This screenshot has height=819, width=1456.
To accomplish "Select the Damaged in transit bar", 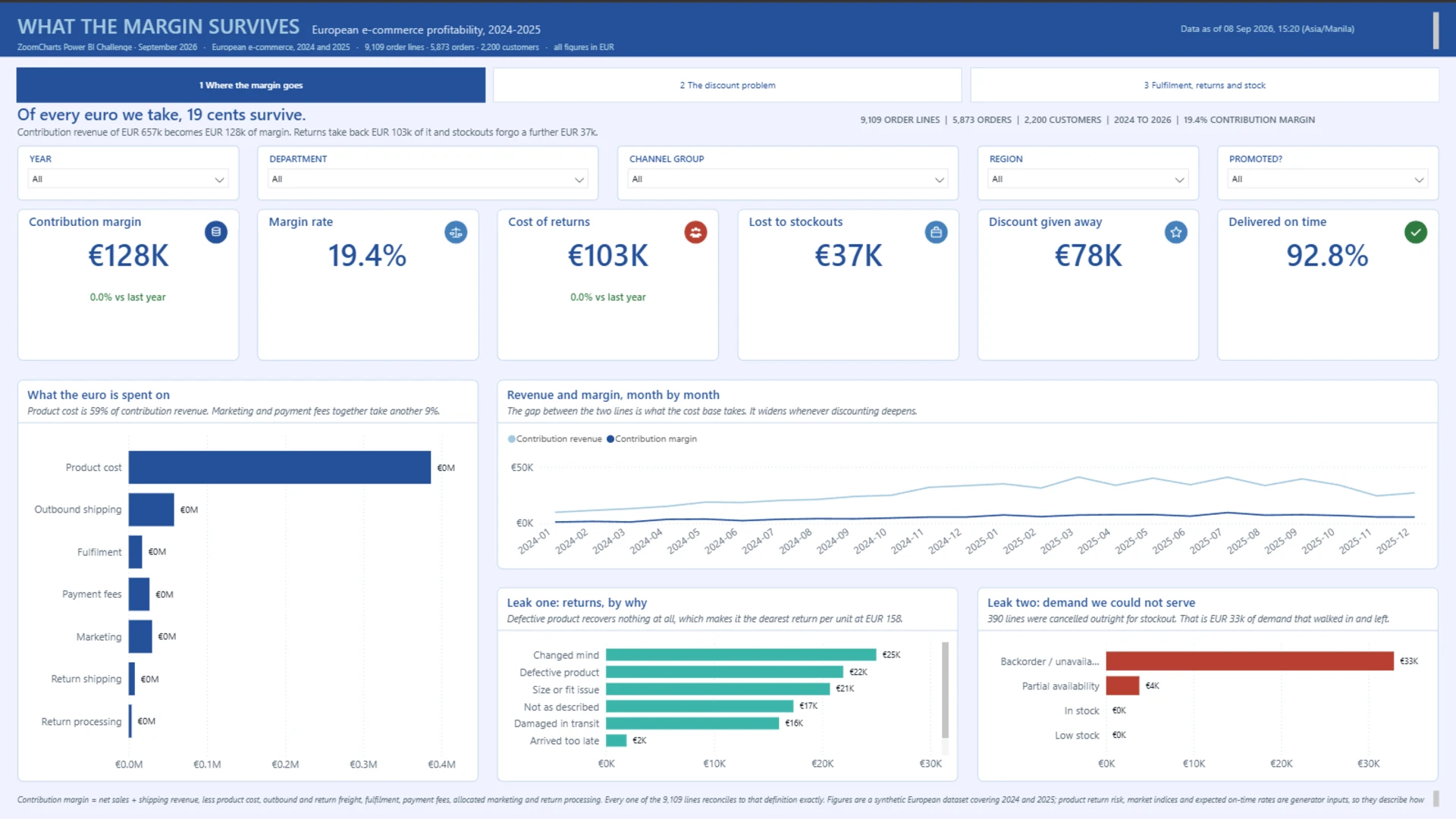I will (x=692, y=723).
